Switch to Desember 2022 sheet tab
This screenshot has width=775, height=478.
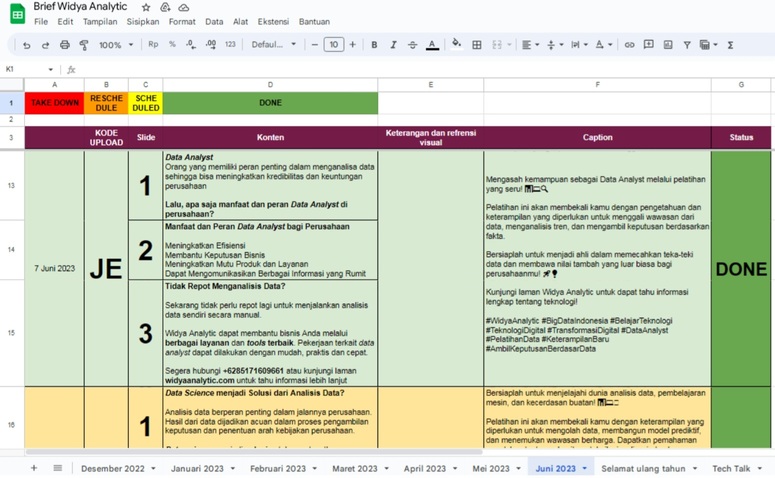click(113, 469)
